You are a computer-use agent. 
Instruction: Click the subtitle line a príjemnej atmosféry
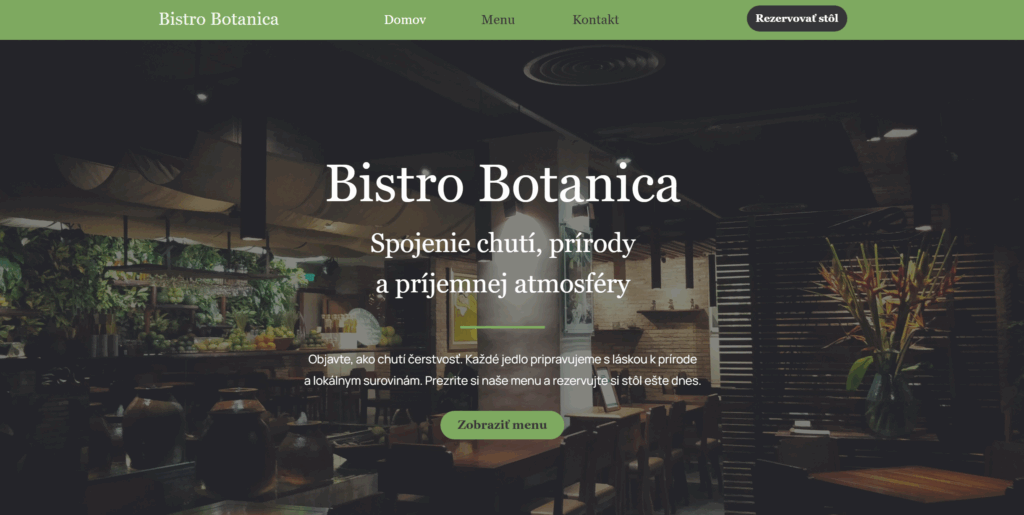503,284
